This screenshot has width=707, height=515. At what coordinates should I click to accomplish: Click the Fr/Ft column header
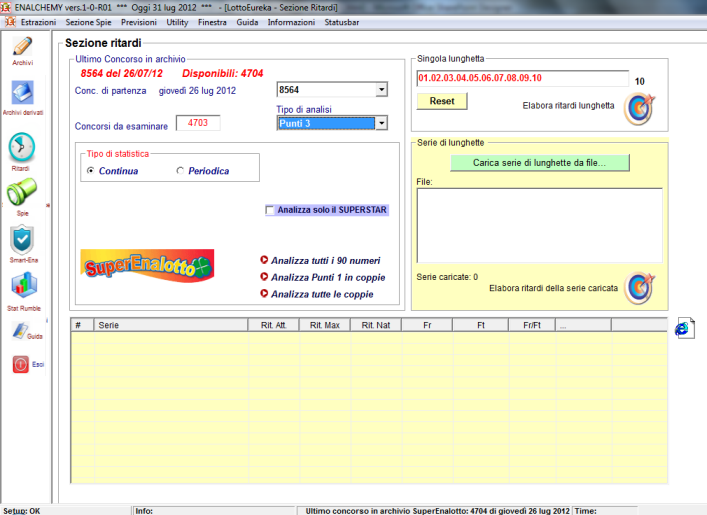(532, 325)
